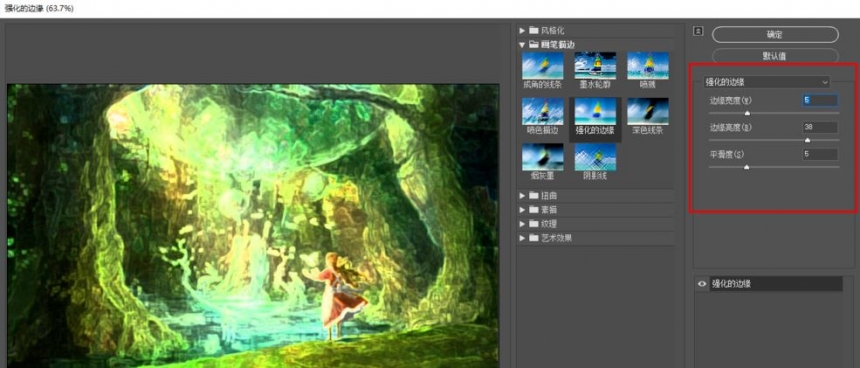The height and width of the screenshot is (368, 860).
Task: Hide the filter thumbnails with the collapse icon
Action: tap(698, 32)
